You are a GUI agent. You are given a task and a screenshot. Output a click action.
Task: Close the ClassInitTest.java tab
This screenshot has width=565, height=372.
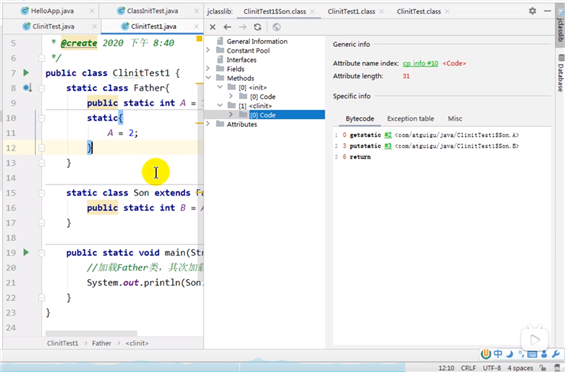coord(196,11)
